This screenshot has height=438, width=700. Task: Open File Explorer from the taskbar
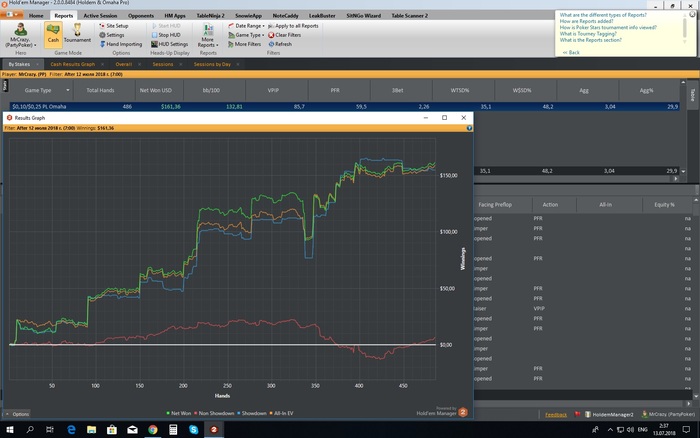point(92,430)
